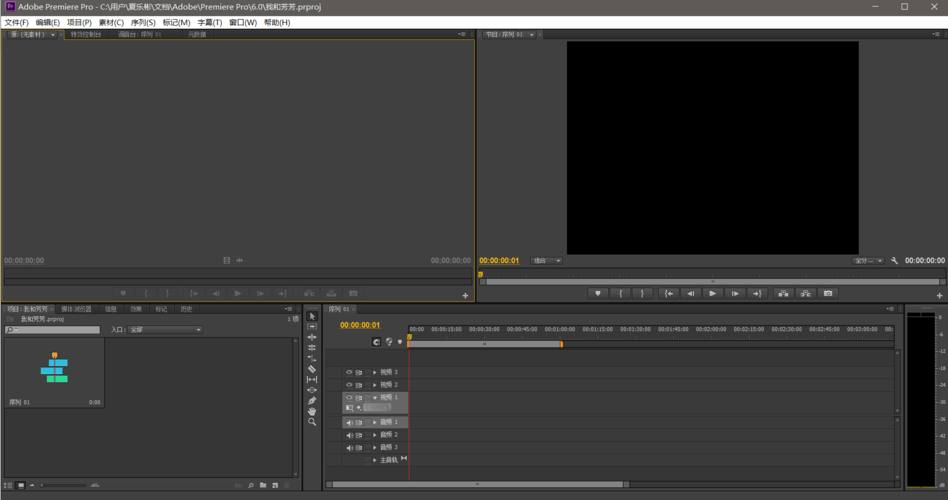Click the Export Frame camera icon

pos(828,293)
